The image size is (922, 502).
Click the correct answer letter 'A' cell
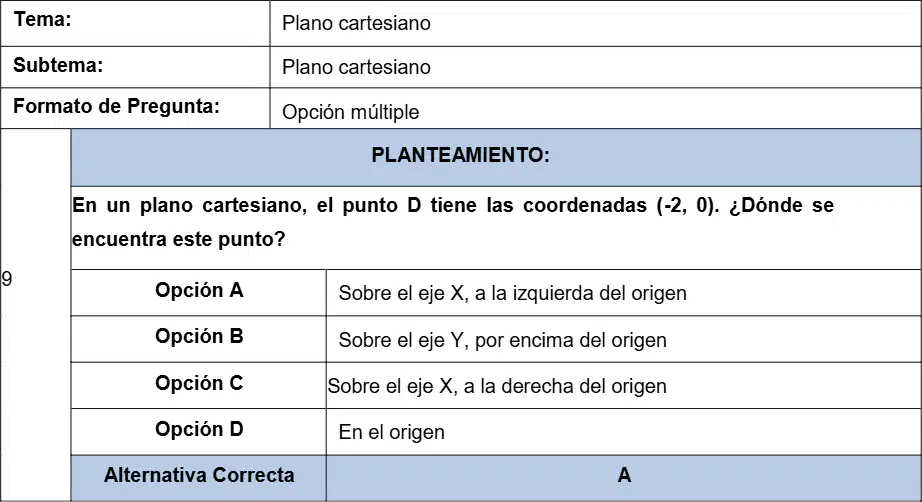coord(624,478)
